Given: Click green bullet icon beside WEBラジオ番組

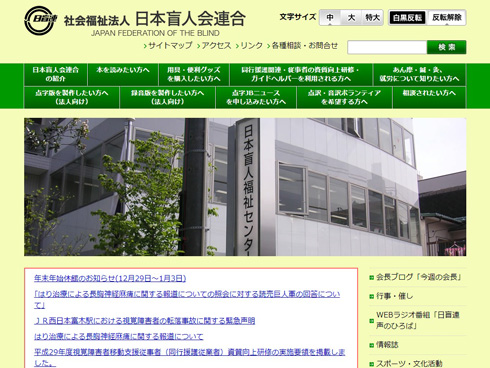Looking at the screenshot, I should (x=372, y=321).
